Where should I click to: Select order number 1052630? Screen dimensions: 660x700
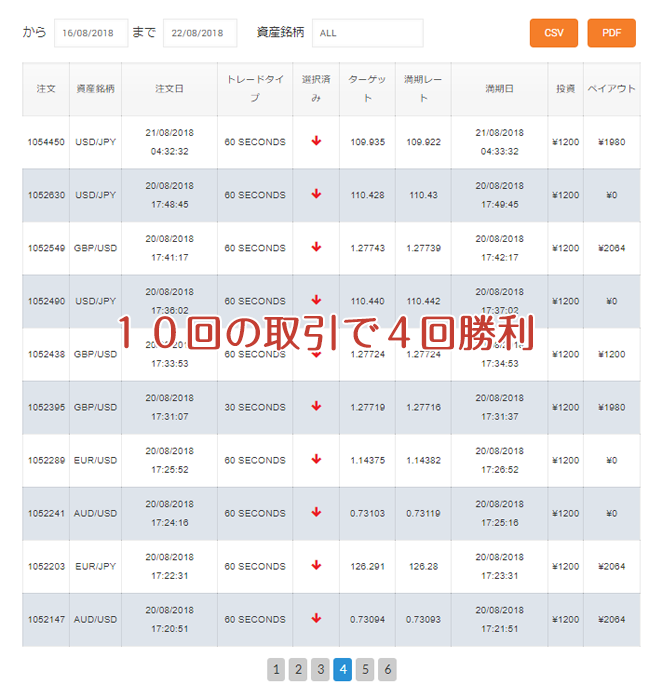click(x=46, y=195)
